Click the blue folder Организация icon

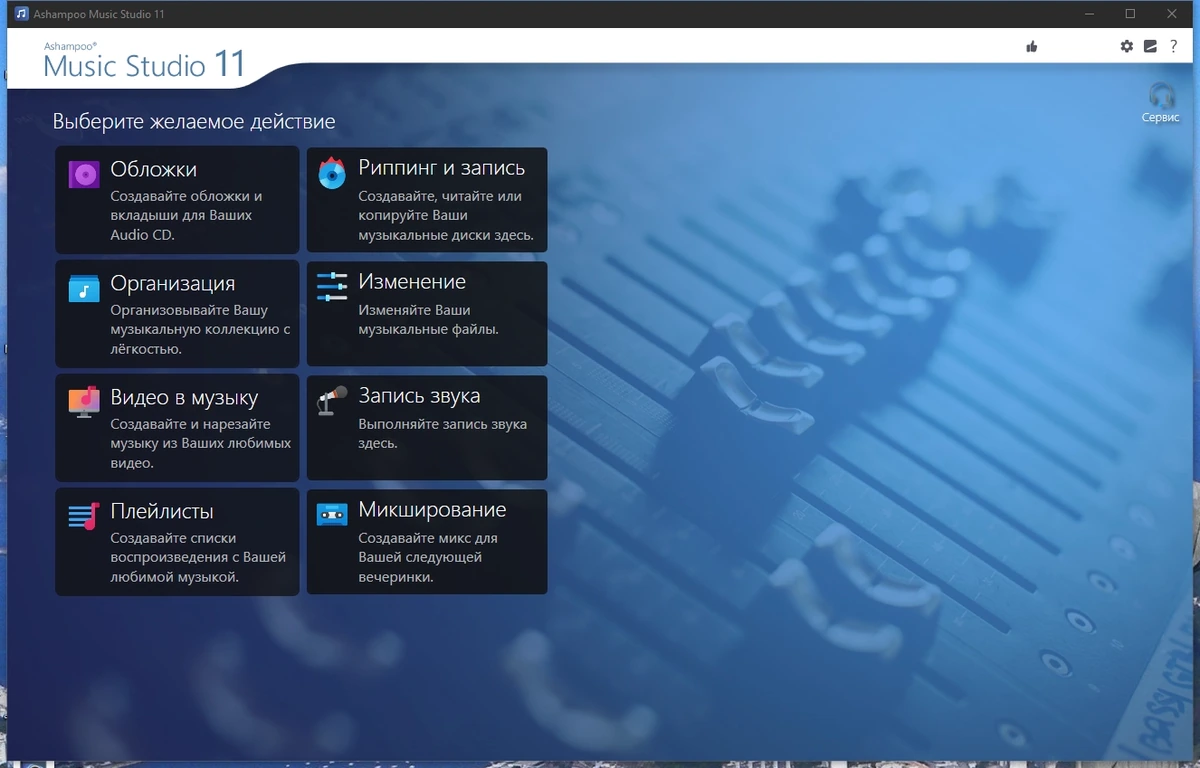click(84, 288)
